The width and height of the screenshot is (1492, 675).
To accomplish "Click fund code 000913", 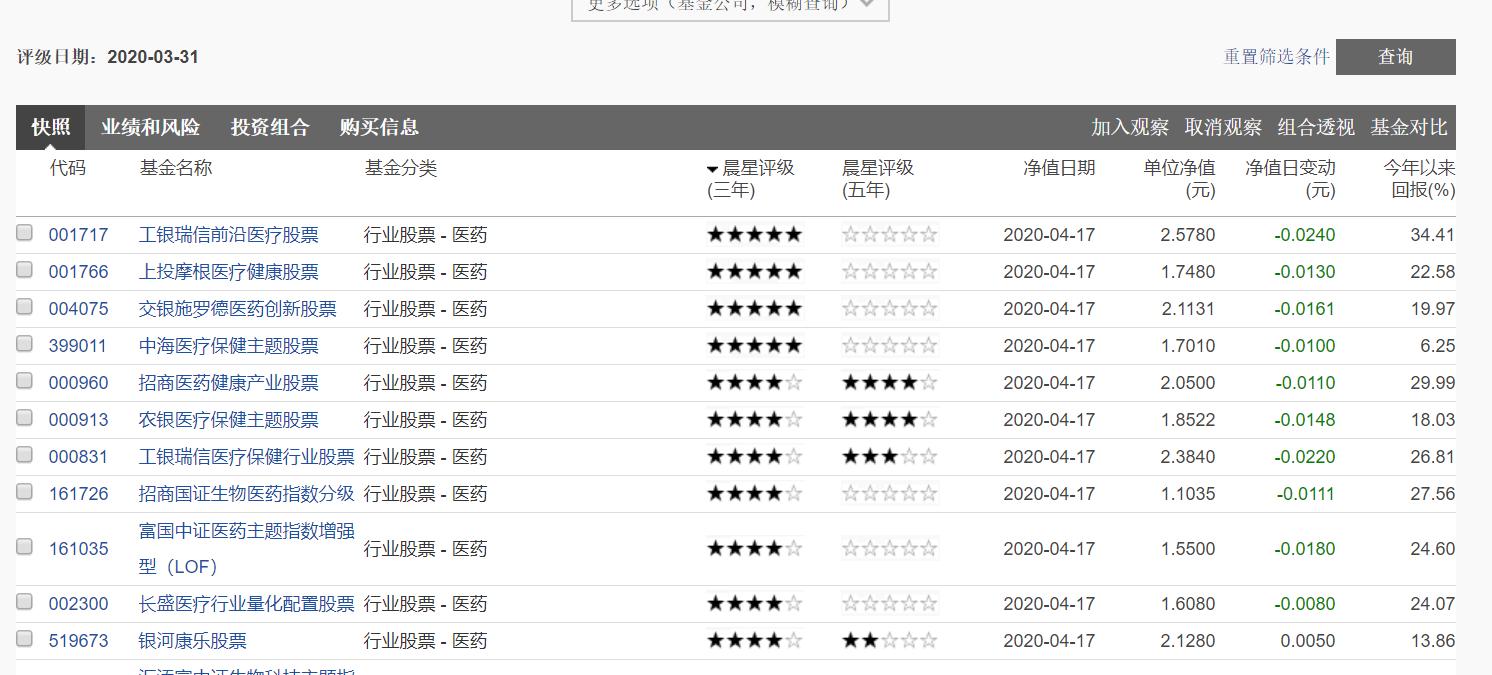I will [x=78, y=420].
